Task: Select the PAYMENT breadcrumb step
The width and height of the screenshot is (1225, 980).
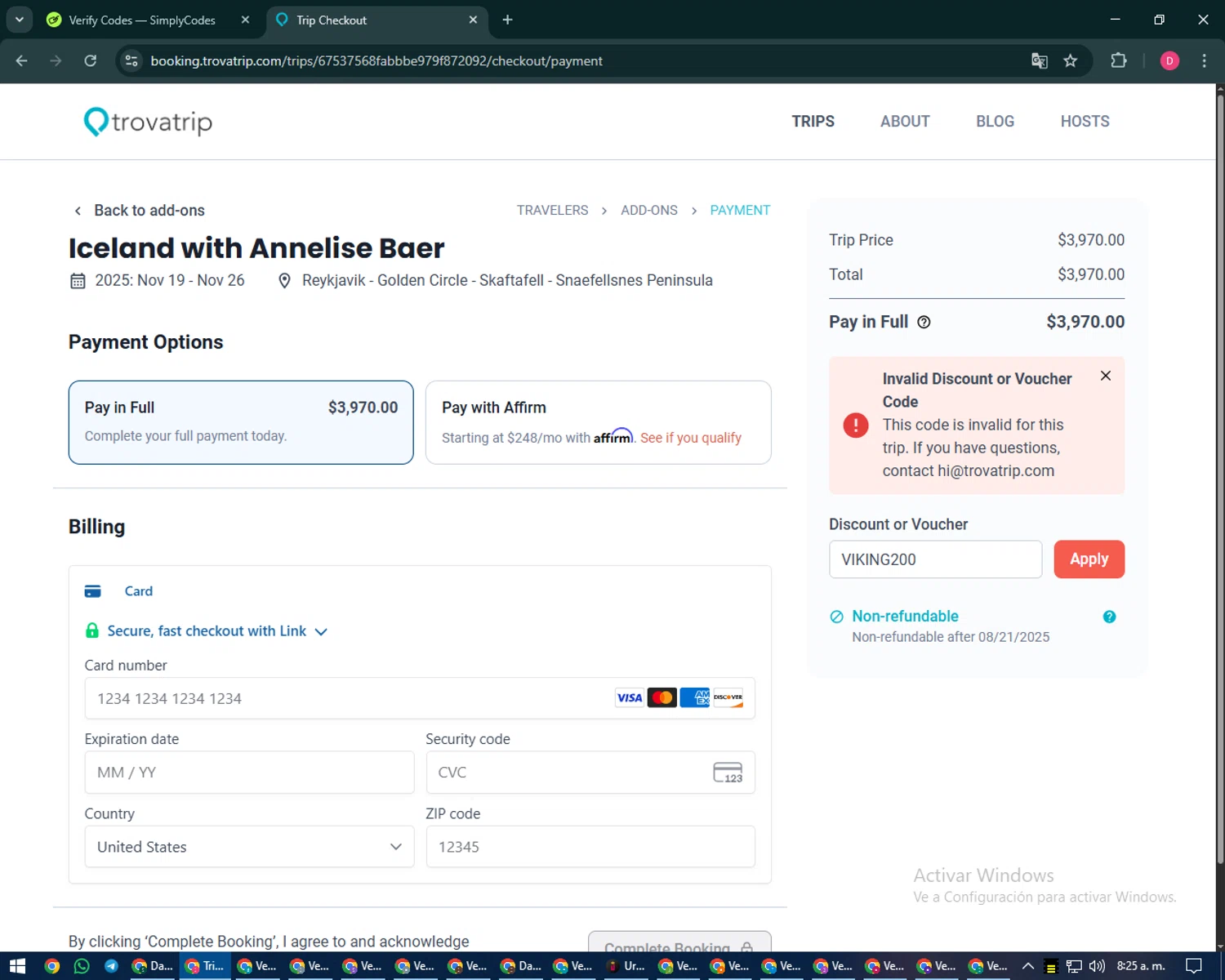Action: 740,210
